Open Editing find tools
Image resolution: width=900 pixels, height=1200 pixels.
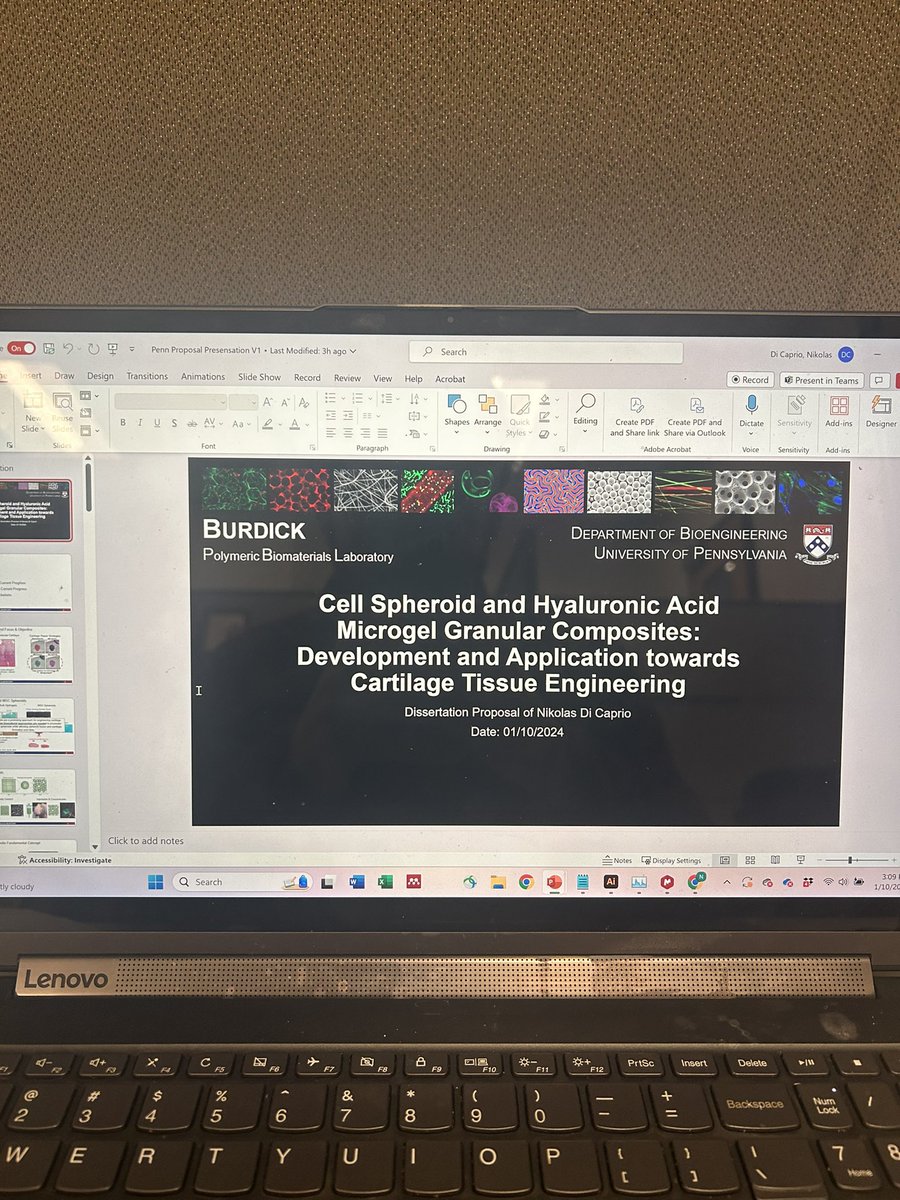coord(585,410)
